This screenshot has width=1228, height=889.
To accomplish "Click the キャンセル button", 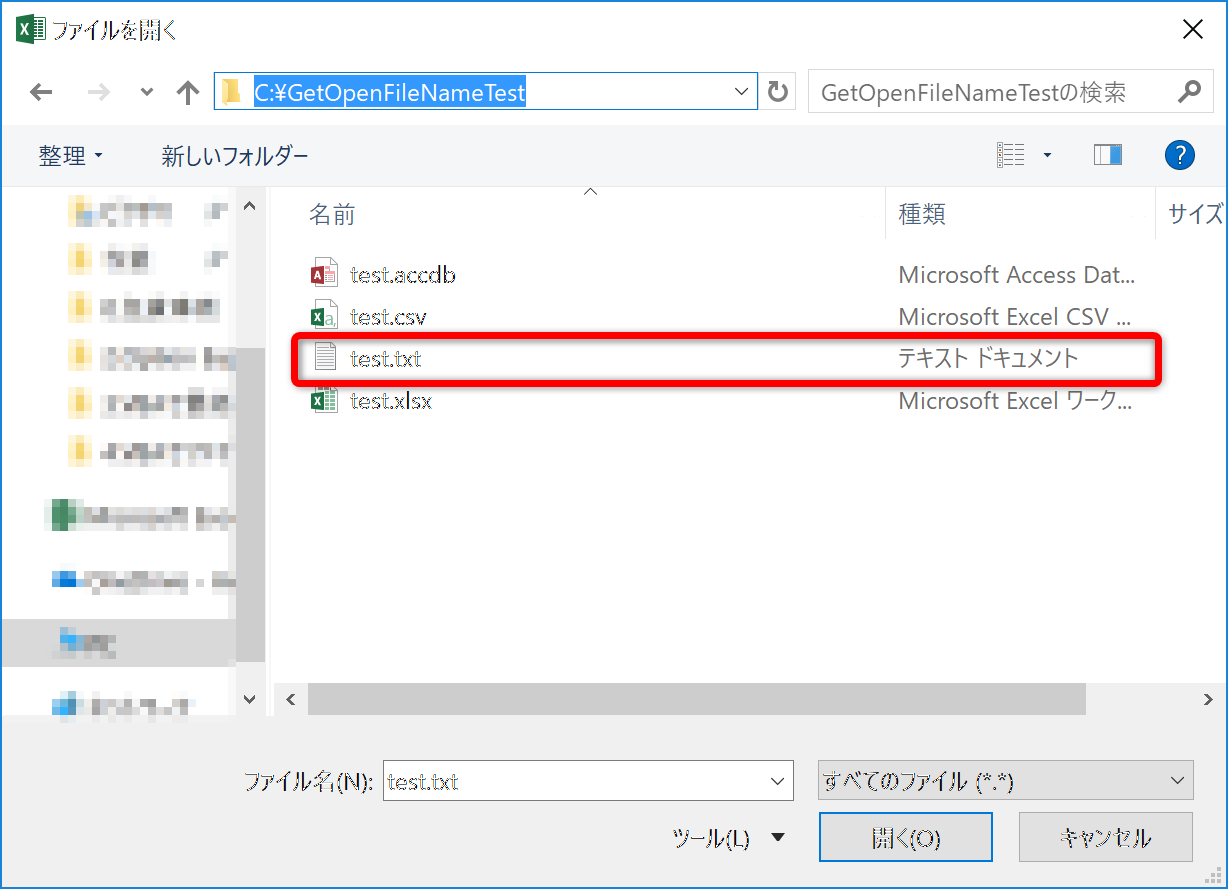I will pyautogui.click(x=1105, y=837).
